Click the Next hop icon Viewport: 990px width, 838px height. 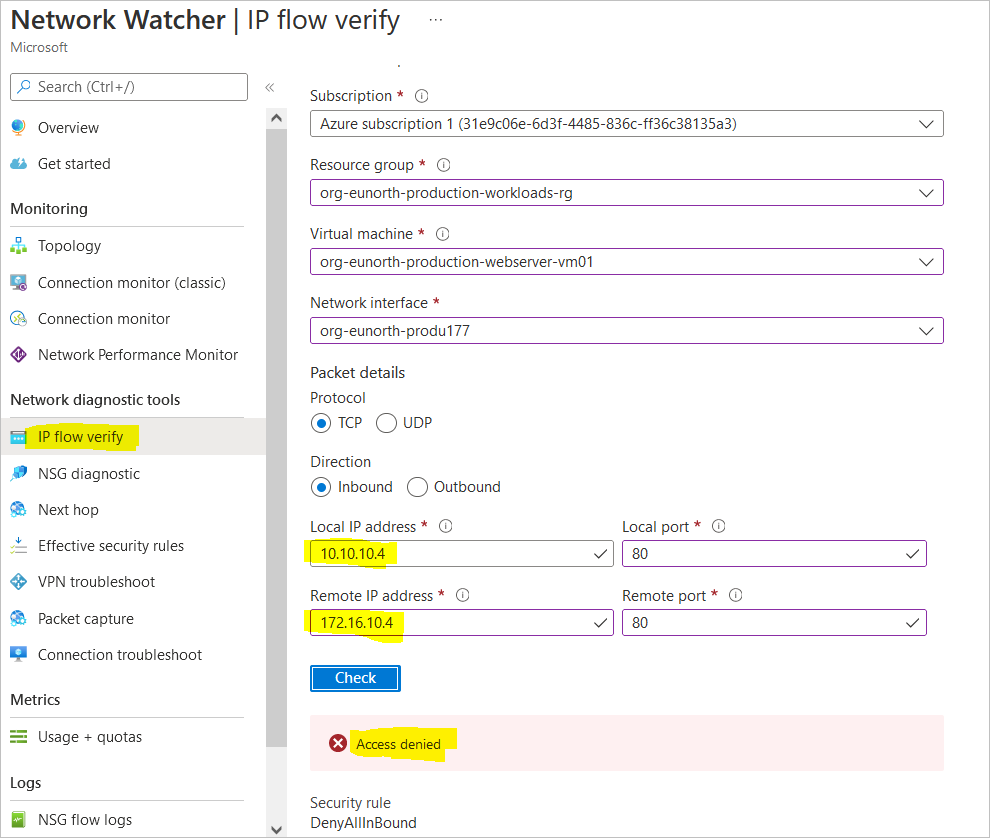(x=18, y=510)
